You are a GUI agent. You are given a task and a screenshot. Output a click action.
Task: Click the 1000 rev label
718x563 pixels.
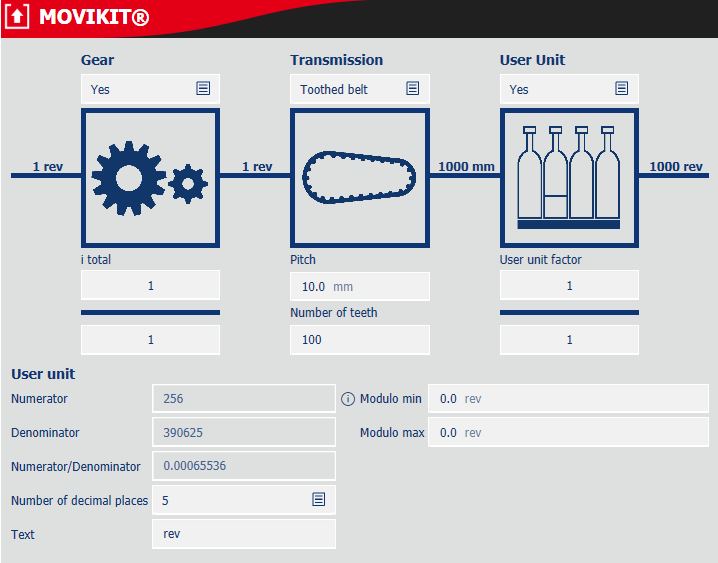pos(676,166)
